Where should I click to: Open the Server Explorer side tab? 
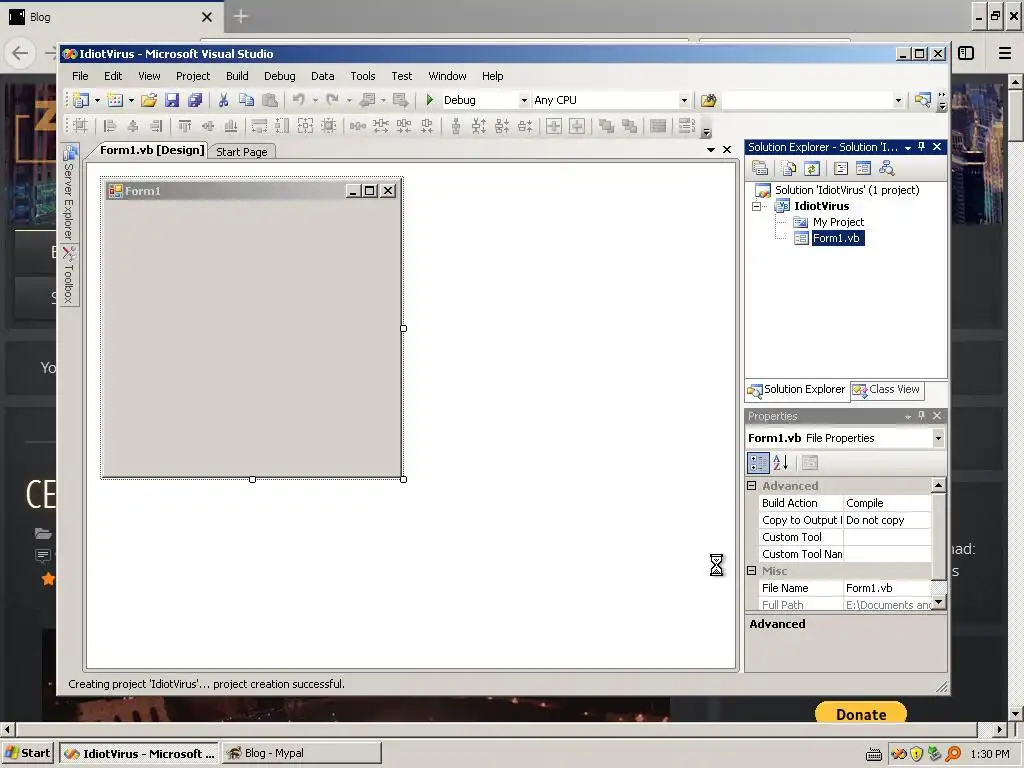click(x=69, y=193)
